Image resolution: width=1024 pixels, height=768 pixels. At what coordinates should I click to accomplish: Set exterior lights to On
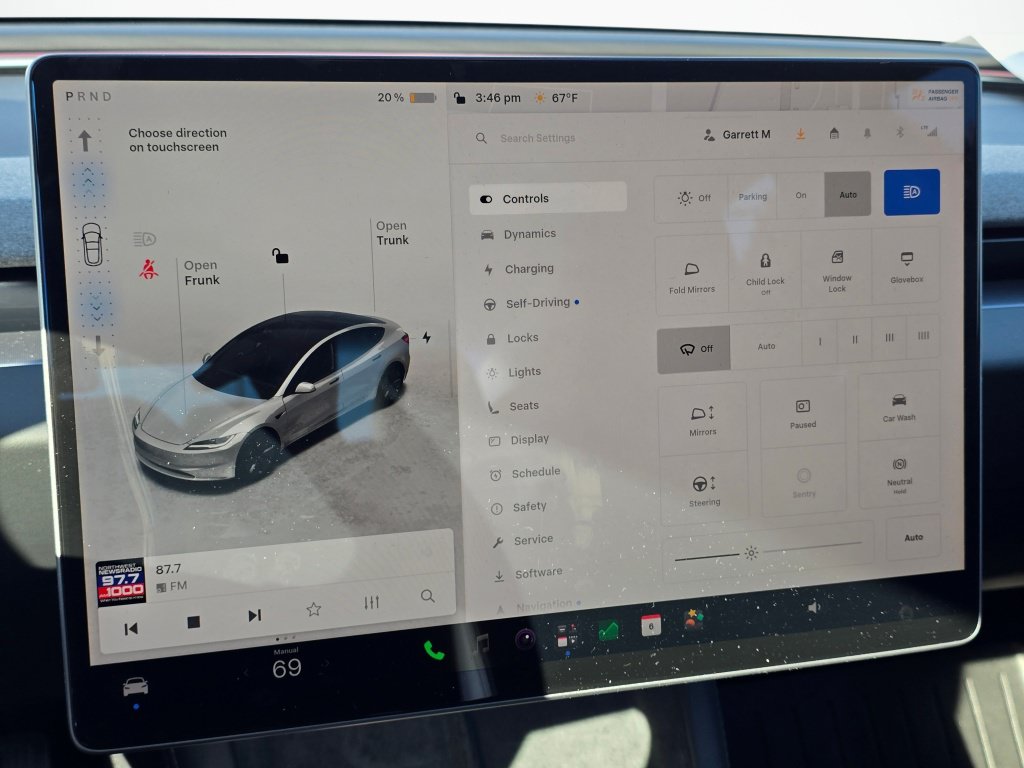point(801,195)
